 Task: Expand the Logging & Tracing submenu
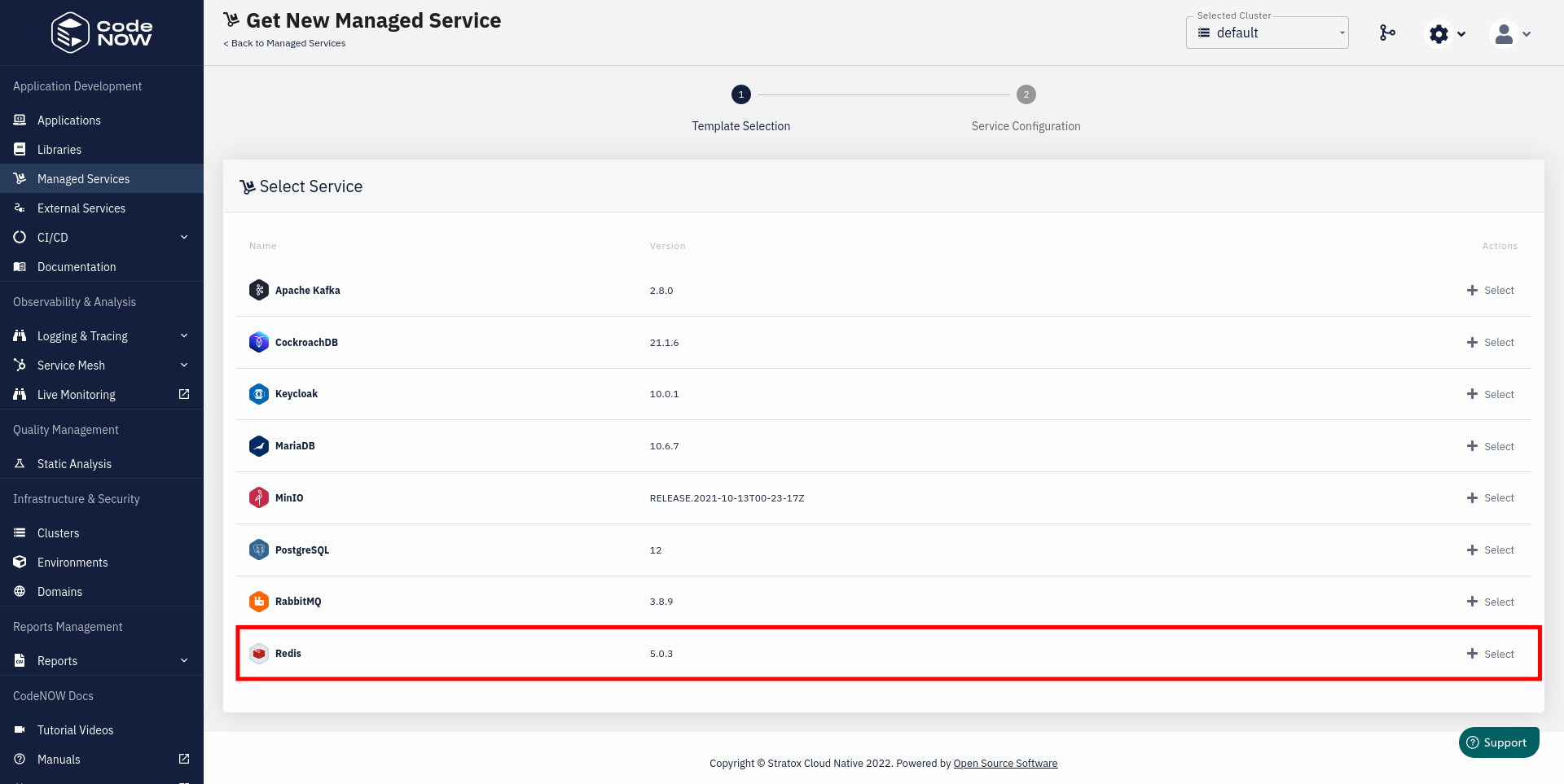pyautogui.click(x=184, y=335)
